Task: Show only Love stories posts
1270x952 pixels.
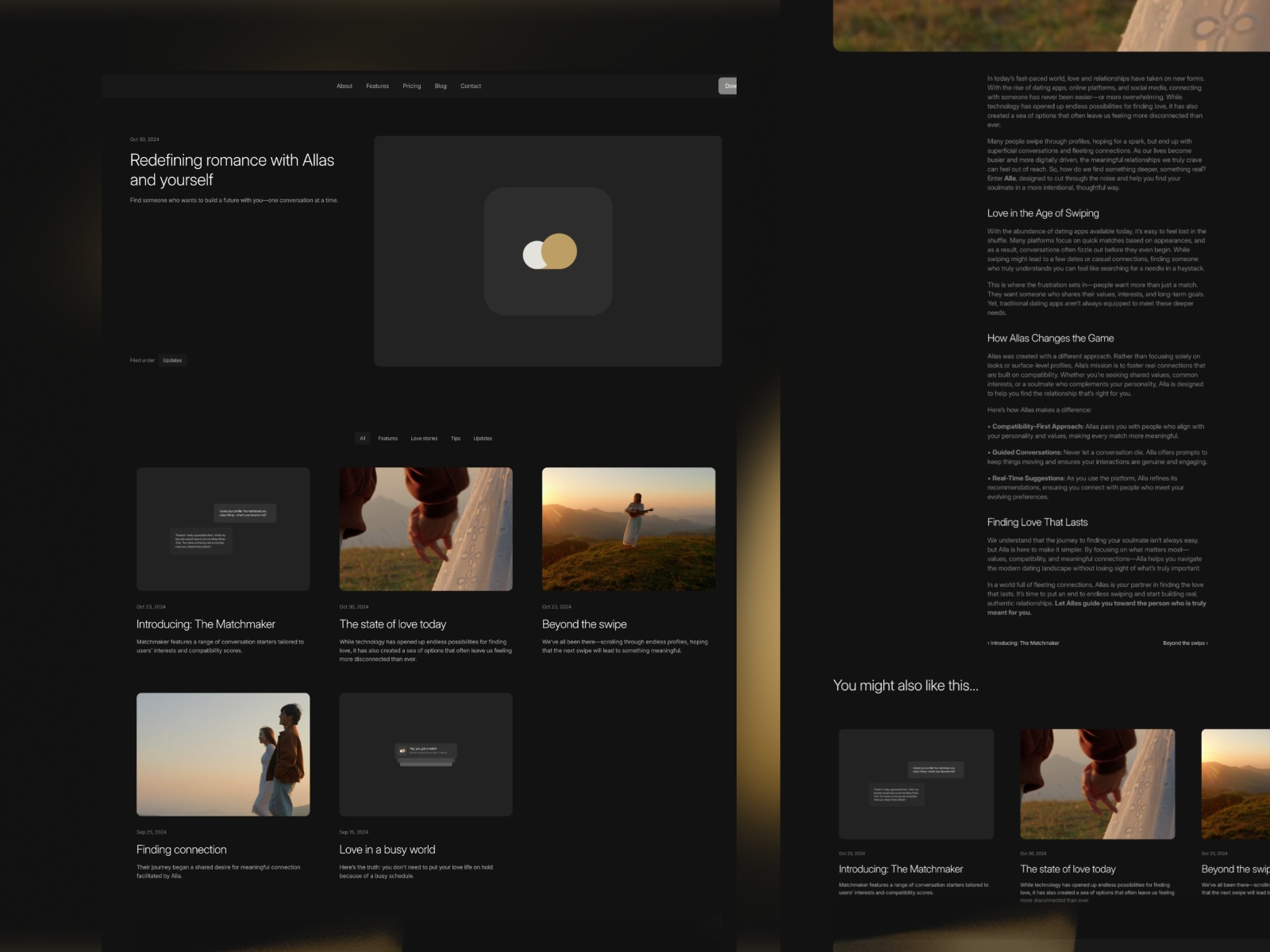Action: (x=425, y=438)
